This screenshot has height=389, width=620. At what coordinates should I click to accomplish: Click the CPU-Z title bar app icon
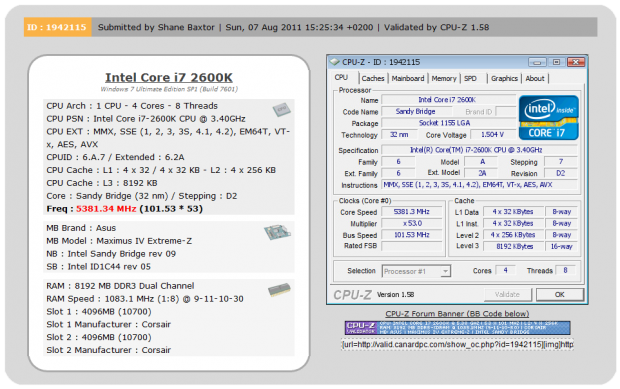pyautogui.click(x=335, y=62)
